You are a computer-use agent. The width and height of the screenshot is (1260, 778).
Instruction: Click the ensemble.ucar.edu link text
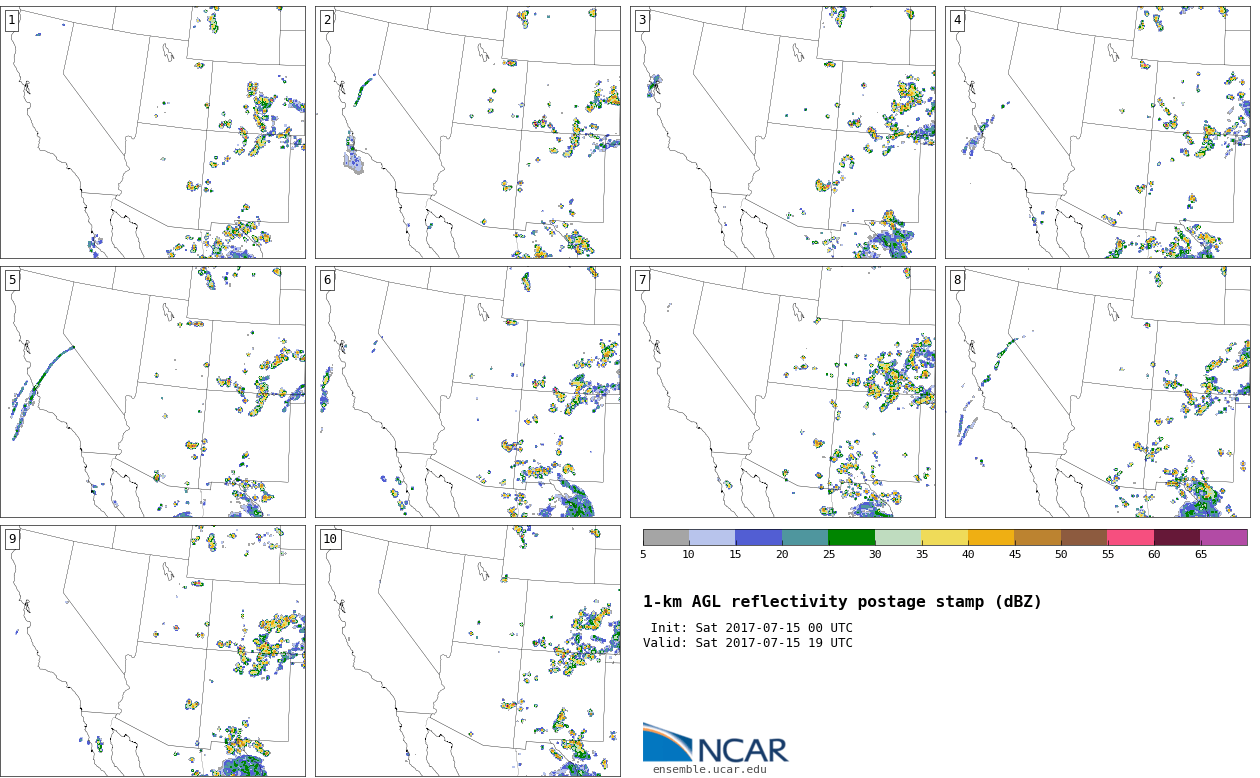pyautogui.click(x=710, y=770)
